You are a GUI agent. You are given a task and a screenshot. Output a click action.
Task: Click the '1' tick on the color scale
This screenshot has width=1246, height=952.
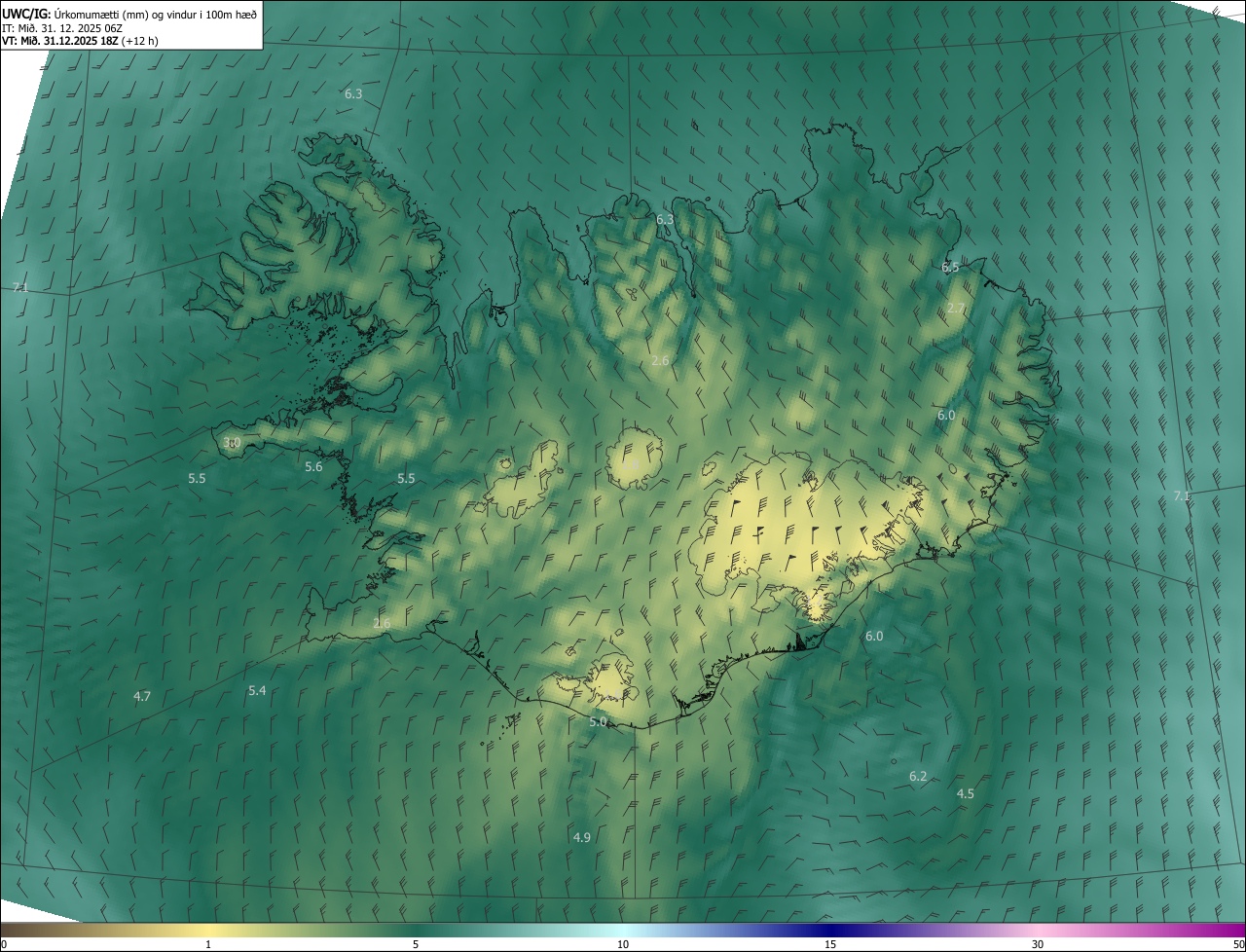click(208, 944)
